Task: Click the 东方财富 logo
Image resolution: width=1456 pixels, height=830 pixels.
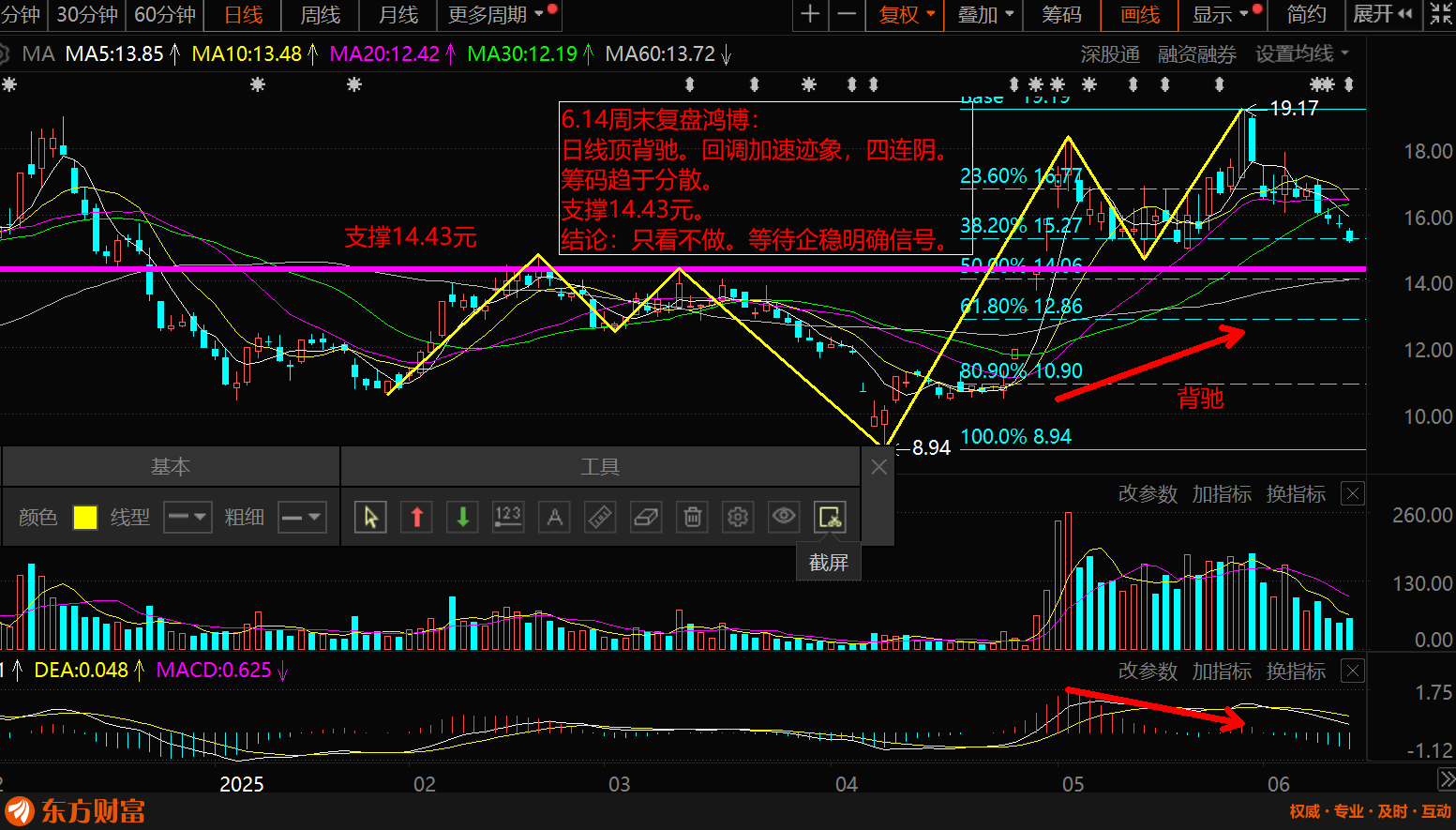Action: pos(75,811)
